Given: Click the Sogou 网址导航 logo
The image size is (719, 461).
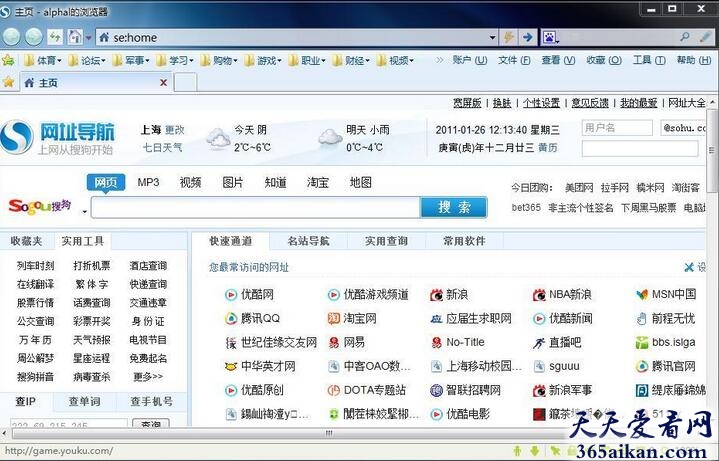Looking at the screenshot, I should click(58, 138).
